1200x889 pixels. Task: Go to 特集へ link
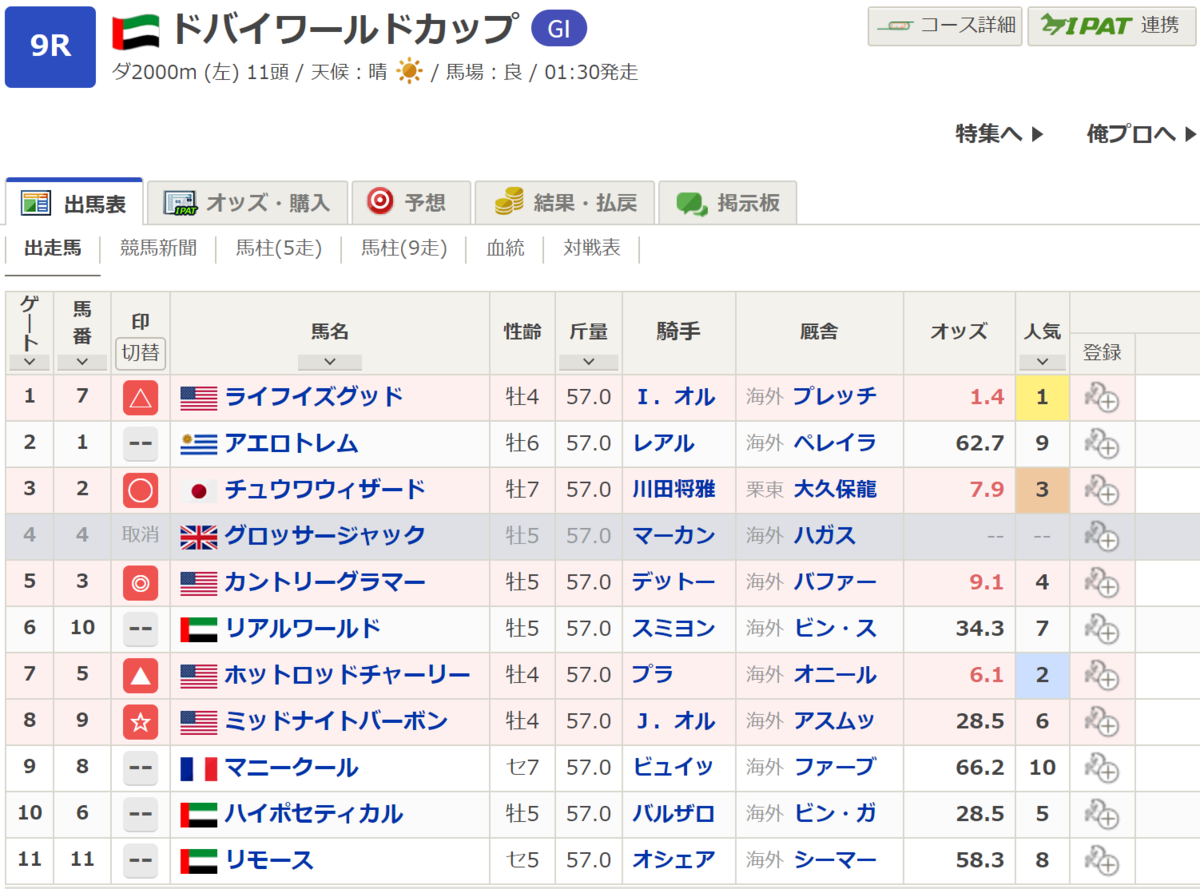(x=999, y=134)
